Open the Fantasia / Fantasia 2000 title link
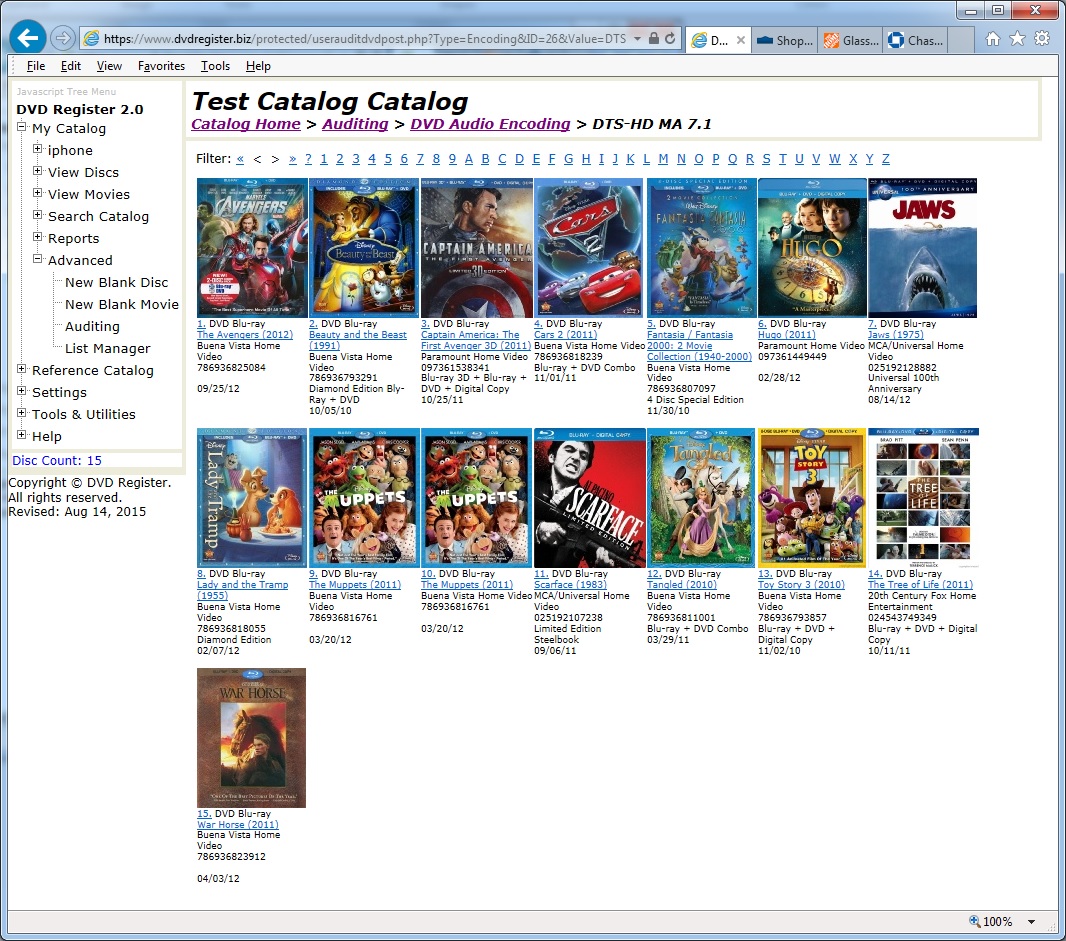Screen dimensions: 1066x941 point(700,345)
